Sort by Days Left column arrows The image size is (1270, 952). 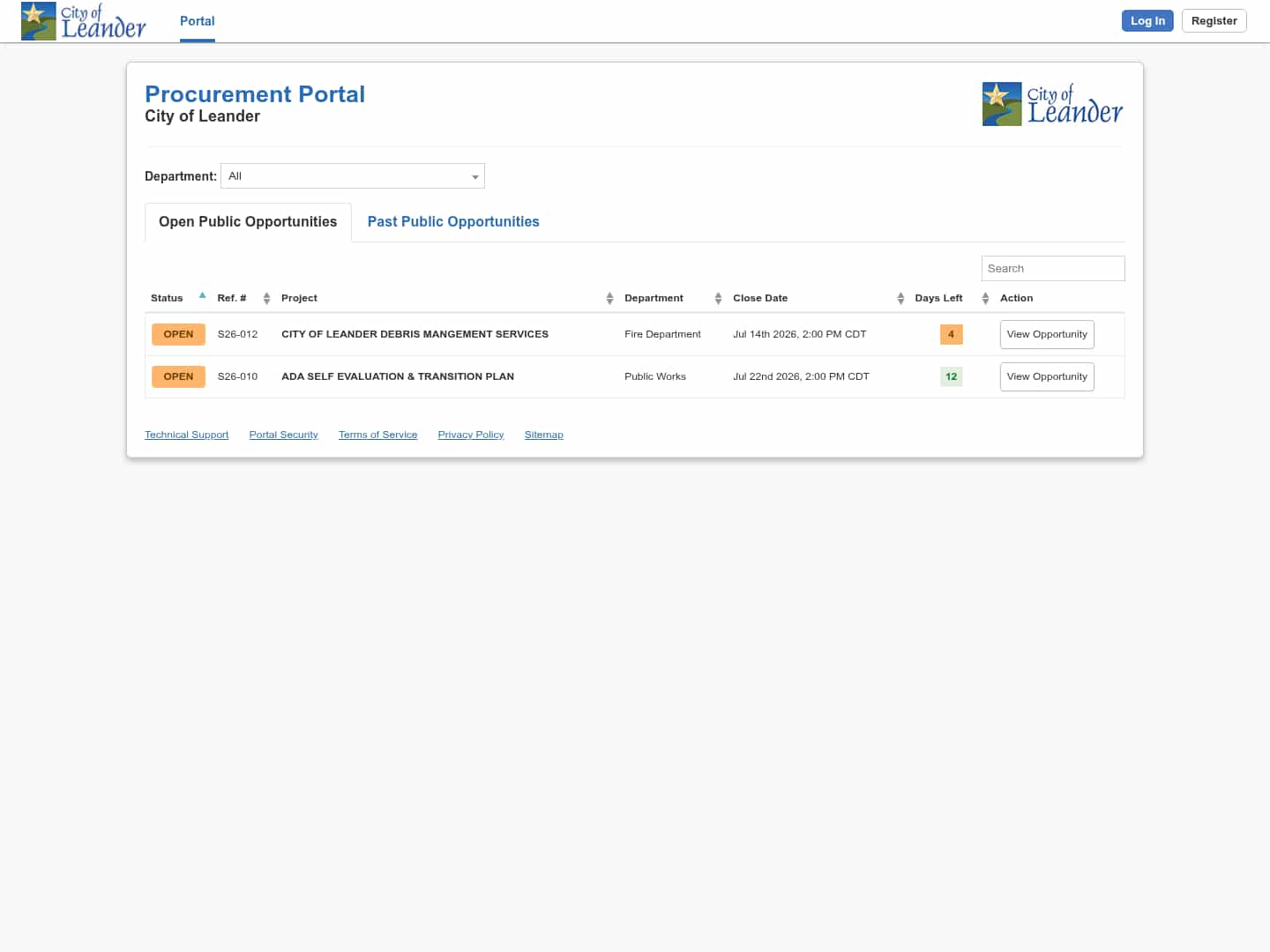[985, 299]
